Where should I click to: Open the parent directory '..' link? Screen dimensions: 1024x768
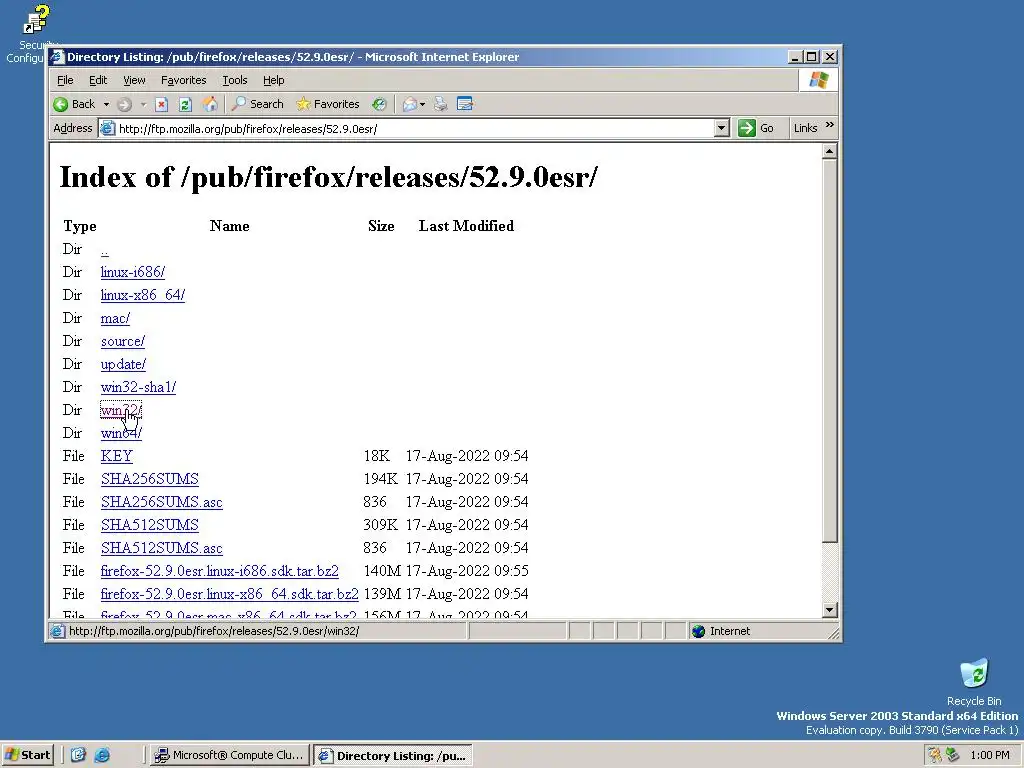(104, 249)
